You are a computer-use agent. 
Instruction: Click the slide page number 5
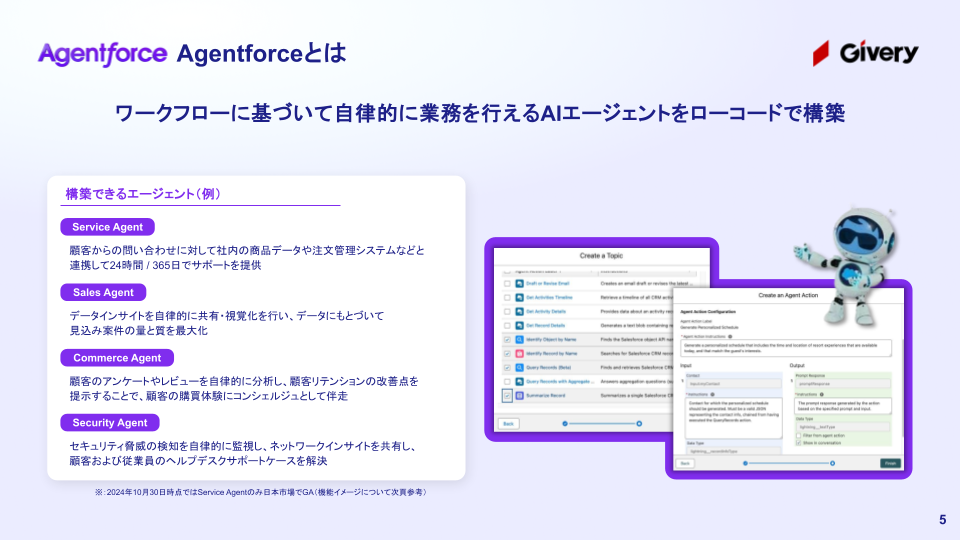942,520
